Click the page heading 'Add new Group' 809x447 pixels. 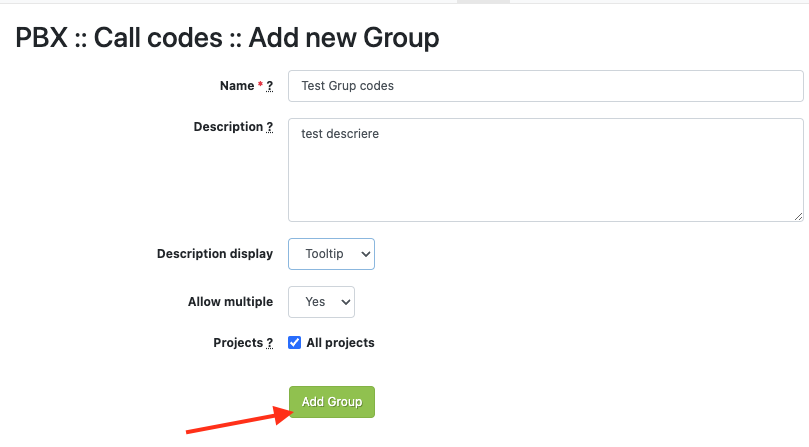point(344,39)
